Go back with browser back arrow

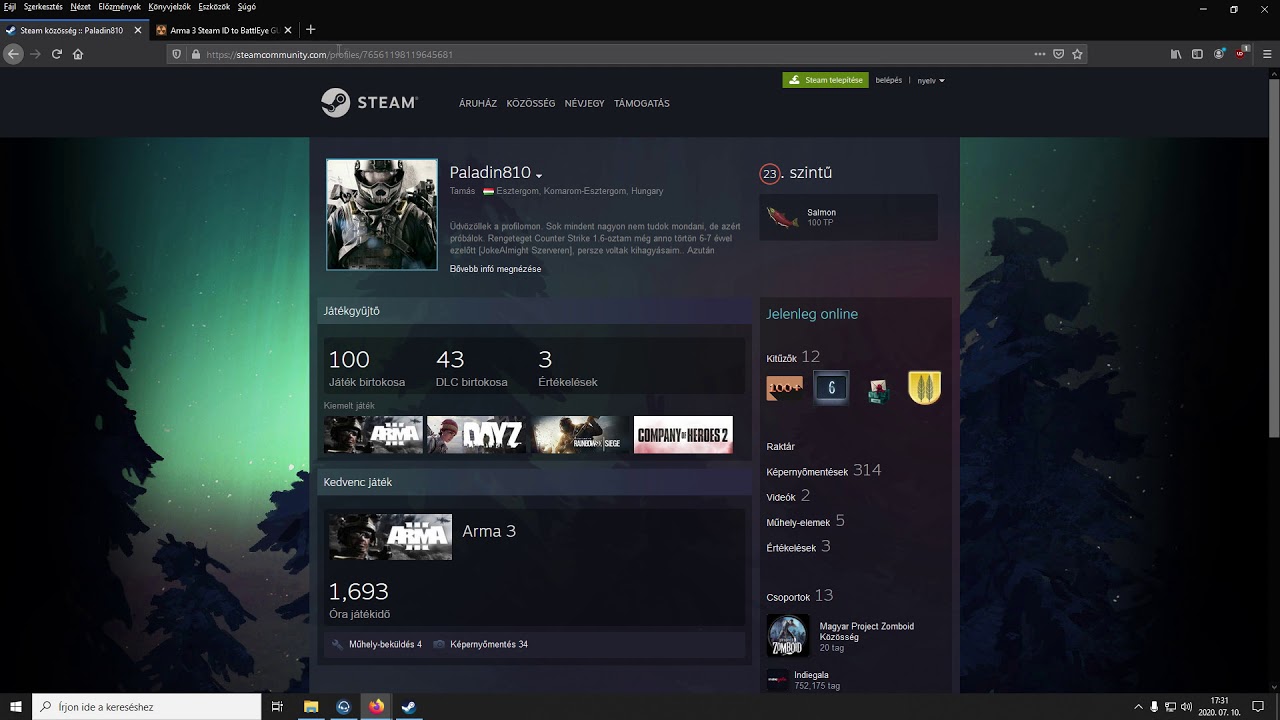click(13, 54)
